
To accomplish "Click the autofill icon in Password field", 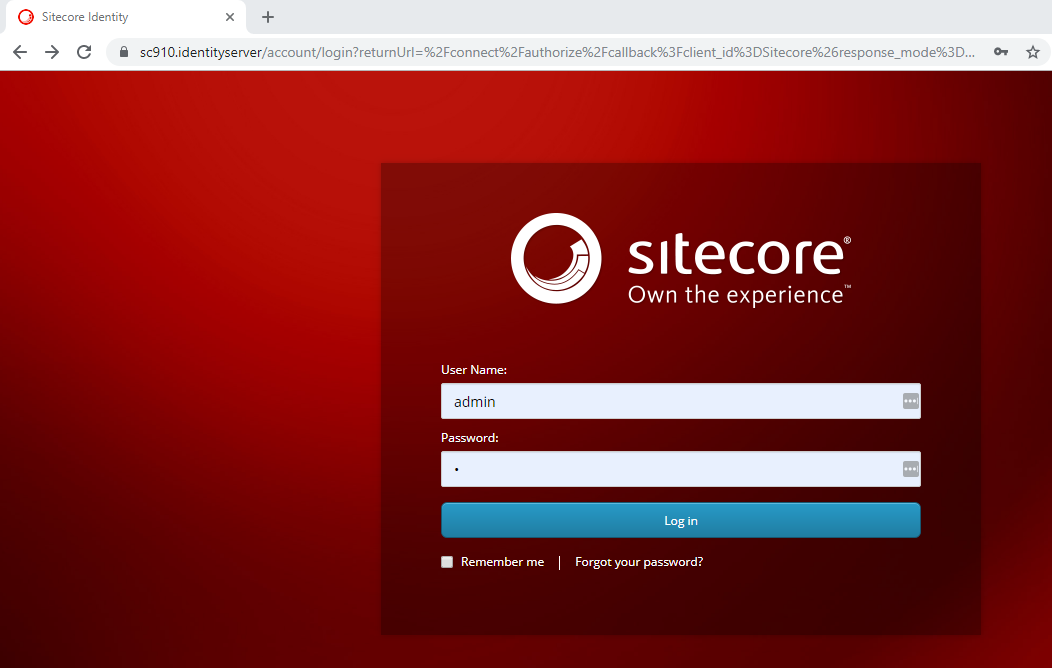I will 910,468.
